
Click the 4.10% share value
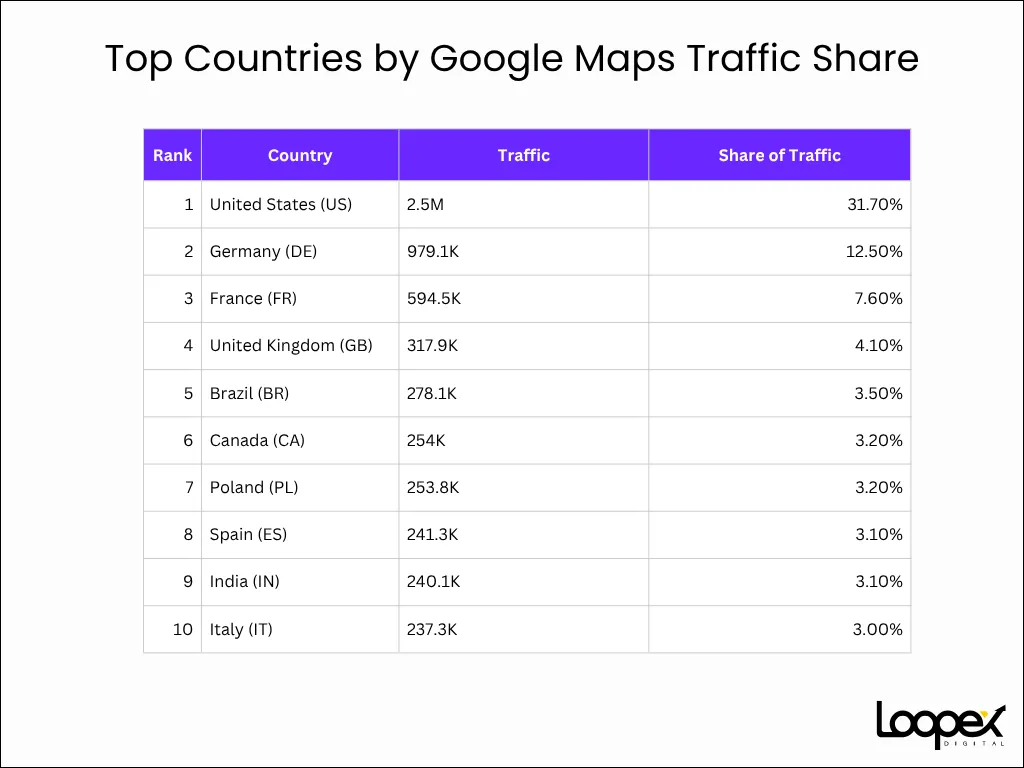pyautogui.click(x=878, y=345)
